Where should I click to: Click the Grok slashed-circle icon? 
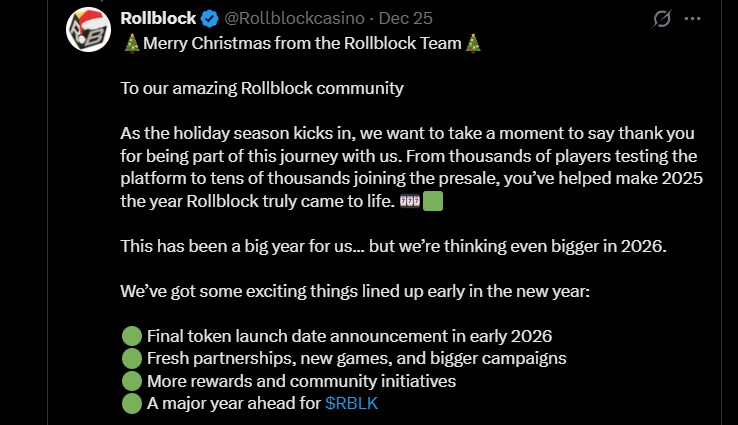tap(661, 19)
